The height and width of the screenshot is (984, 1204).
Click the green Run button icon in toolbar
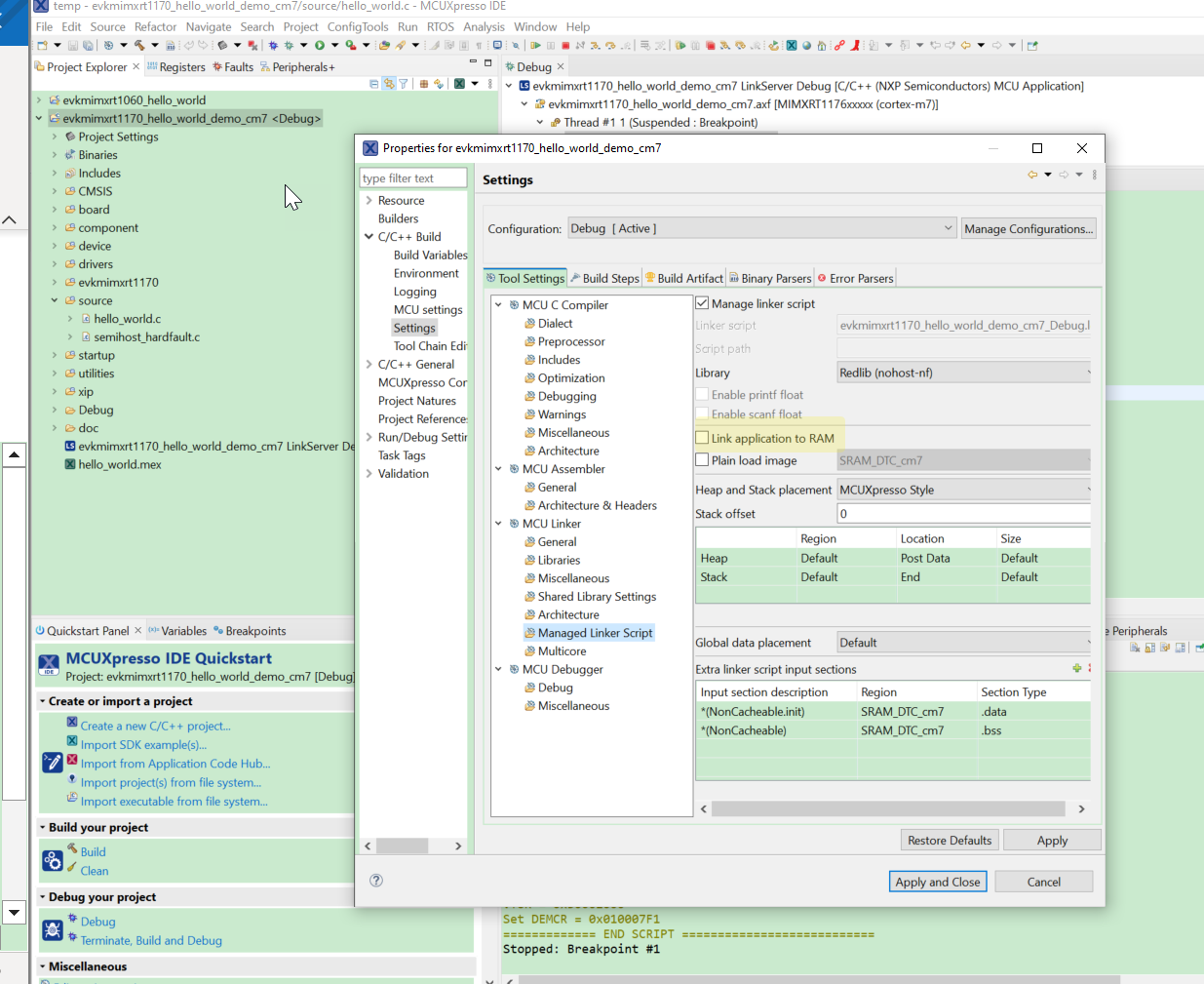coord(319,45)
